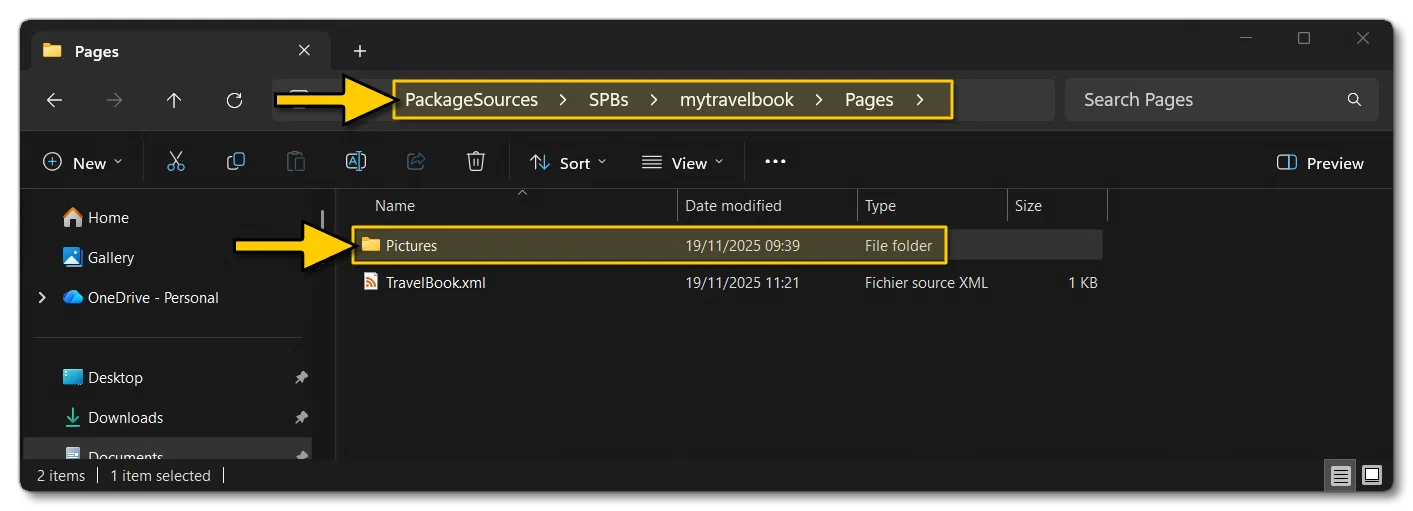Open Gallery in navigation pane
The image size is (1413, 511).
98,257
